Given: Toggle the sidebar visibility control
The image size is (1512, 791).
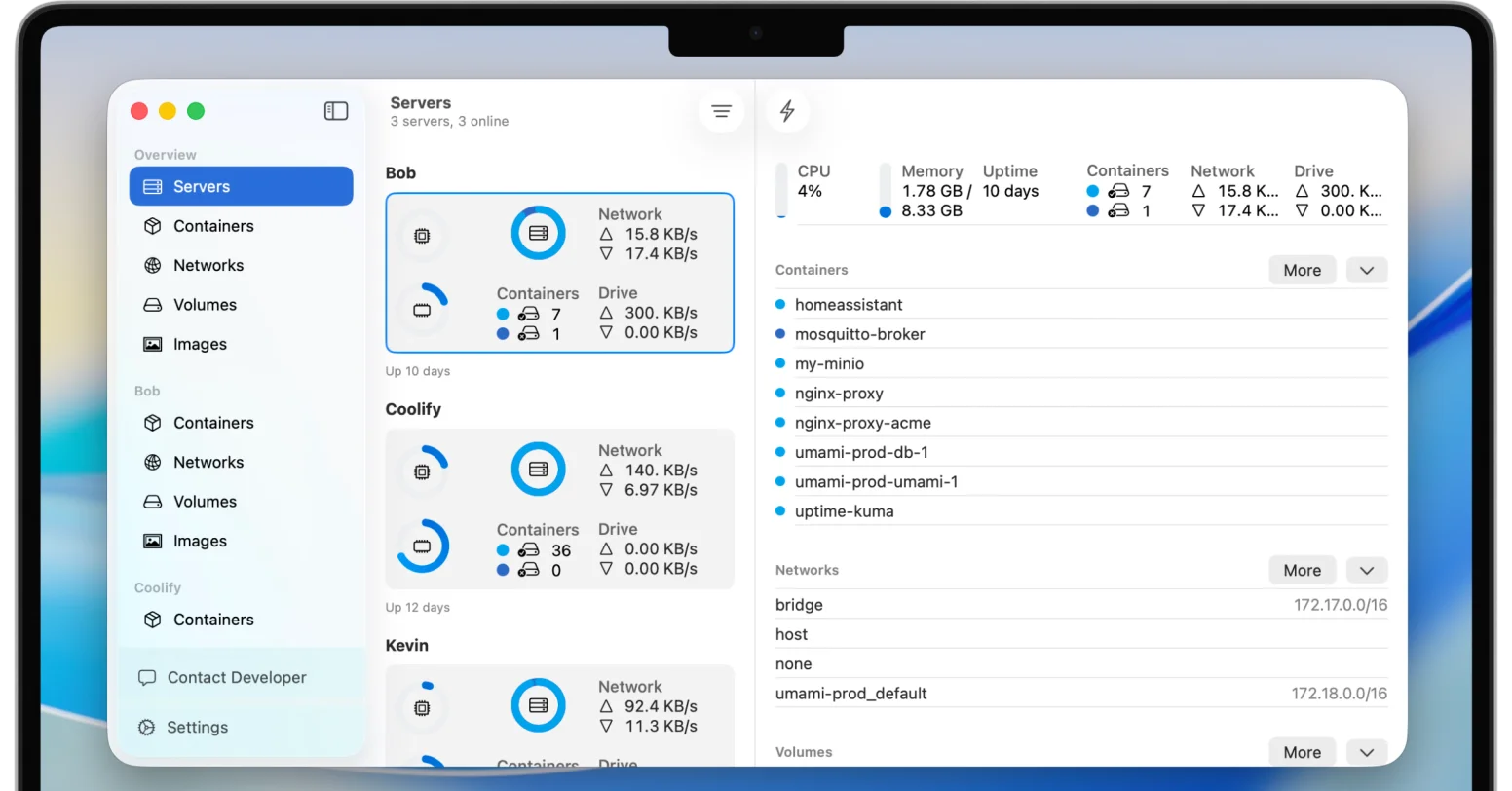Looking at the screenshot, I should pyautogui.click(x=335, y=110).
